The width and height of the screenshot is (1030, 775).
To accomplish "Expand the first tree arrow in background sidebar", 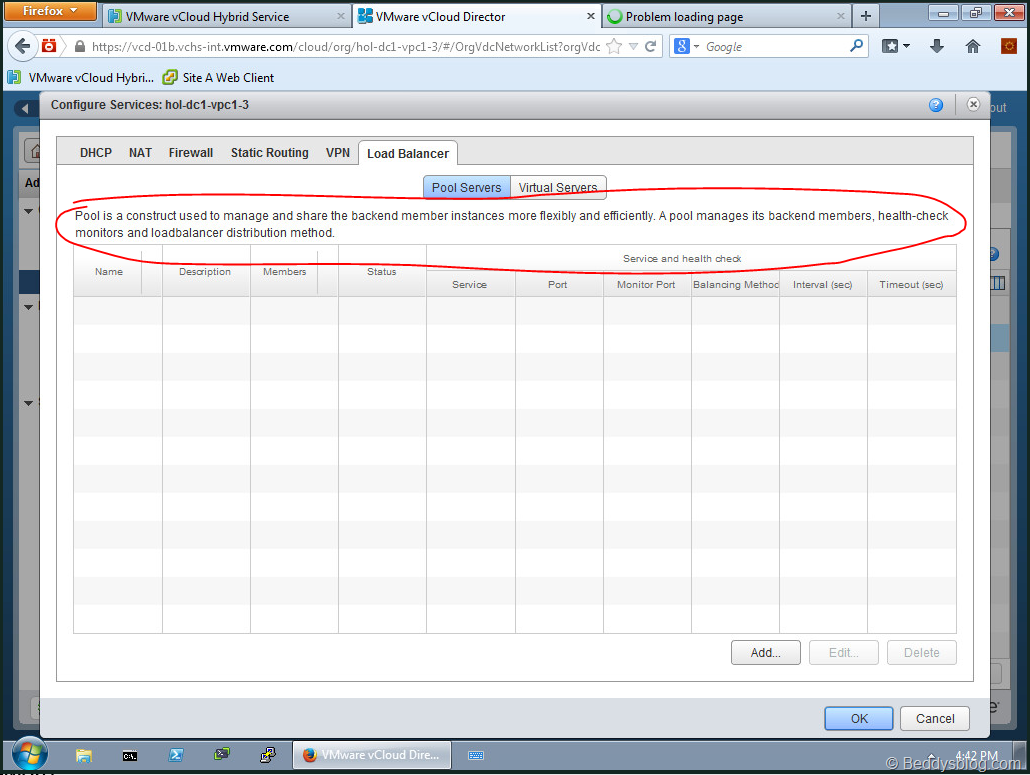I will 28,211.
